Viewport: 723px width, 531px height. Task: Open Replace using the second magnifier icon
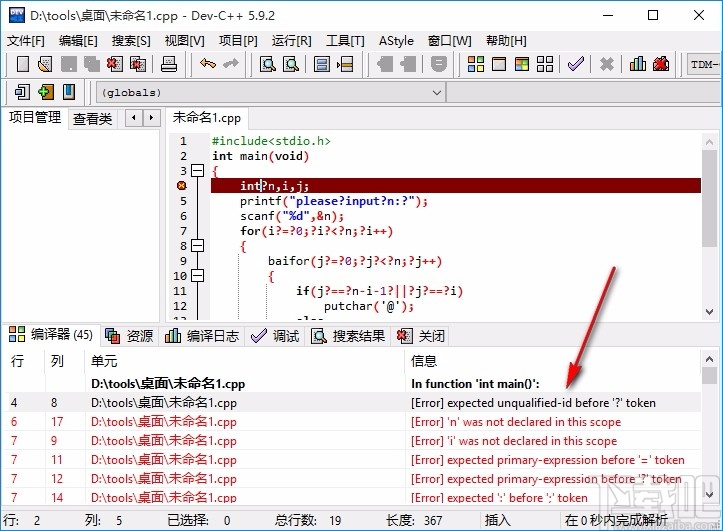pos(290,64)
